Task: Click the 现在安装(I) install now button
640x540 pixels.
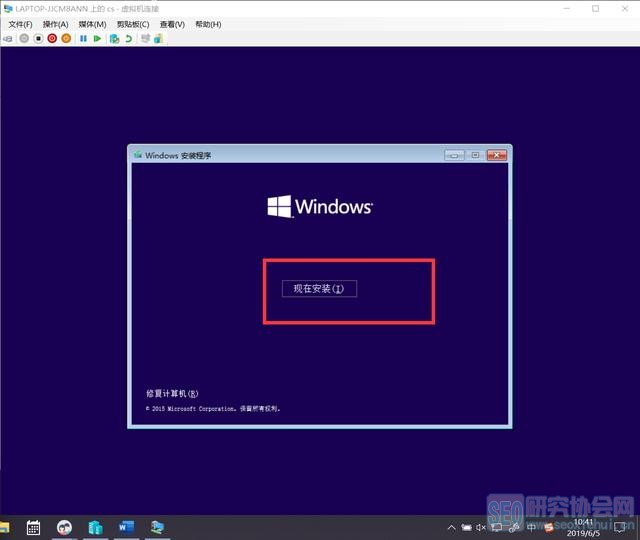Action: click(319, 289)
